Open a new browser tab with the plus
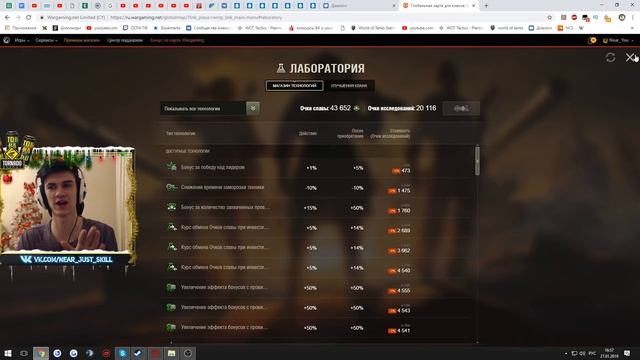This screenshot has height=360, width=640. [486, 6]
